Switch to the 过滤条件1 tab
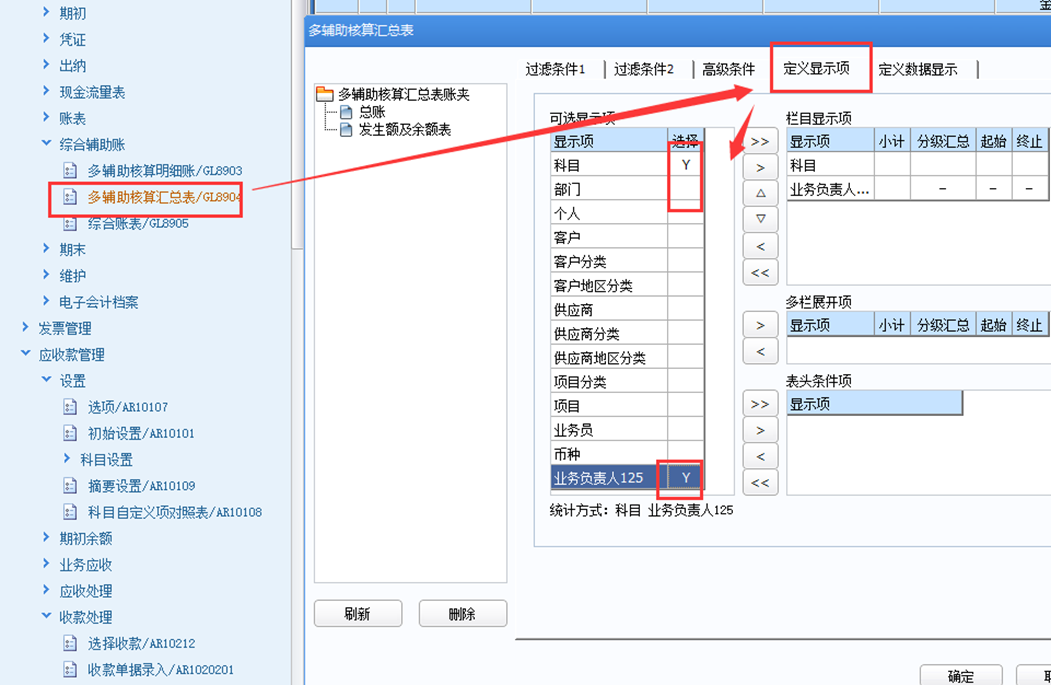1051x685 pixels. point(555,69)
